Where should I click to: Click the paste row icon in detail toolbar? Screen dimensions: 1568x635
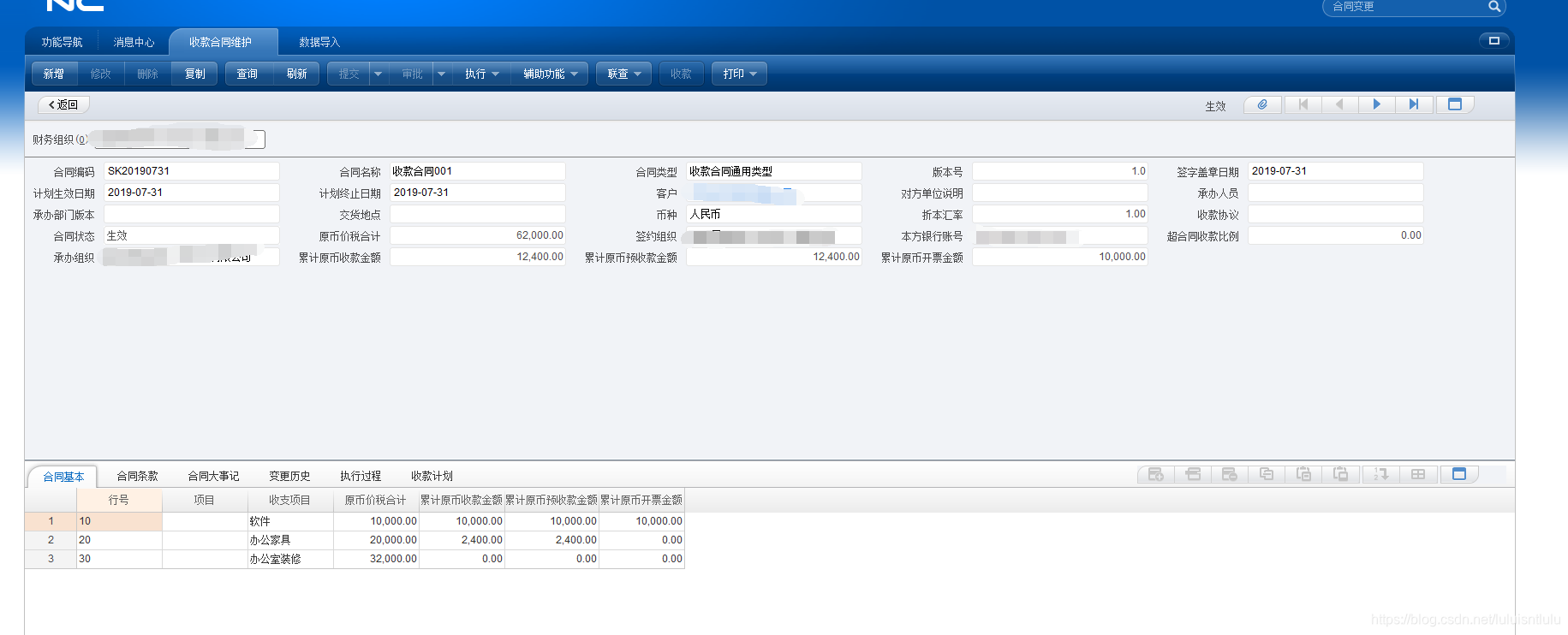tap(1303, 474)
